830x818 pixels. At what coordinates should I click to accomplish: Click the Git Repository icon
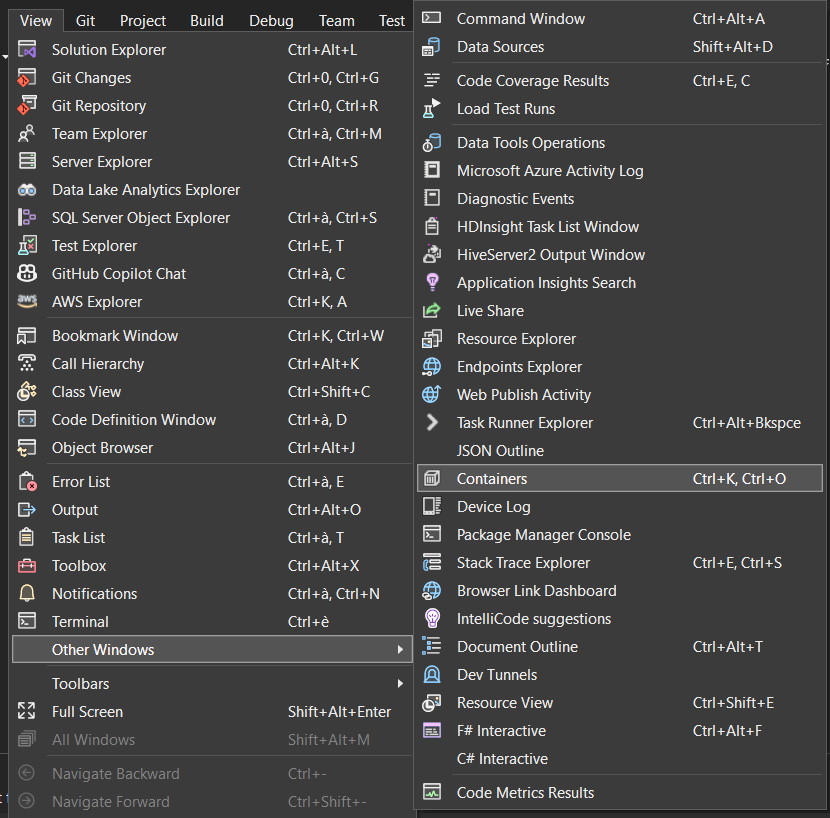[x=27, y=105]
